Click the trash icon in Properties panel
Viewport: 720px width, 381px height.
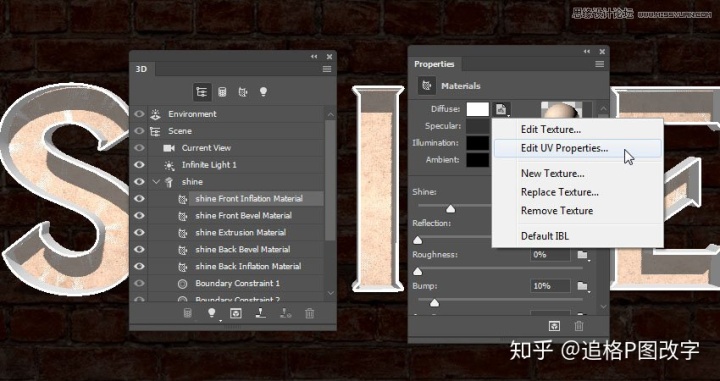click(579, 326)
